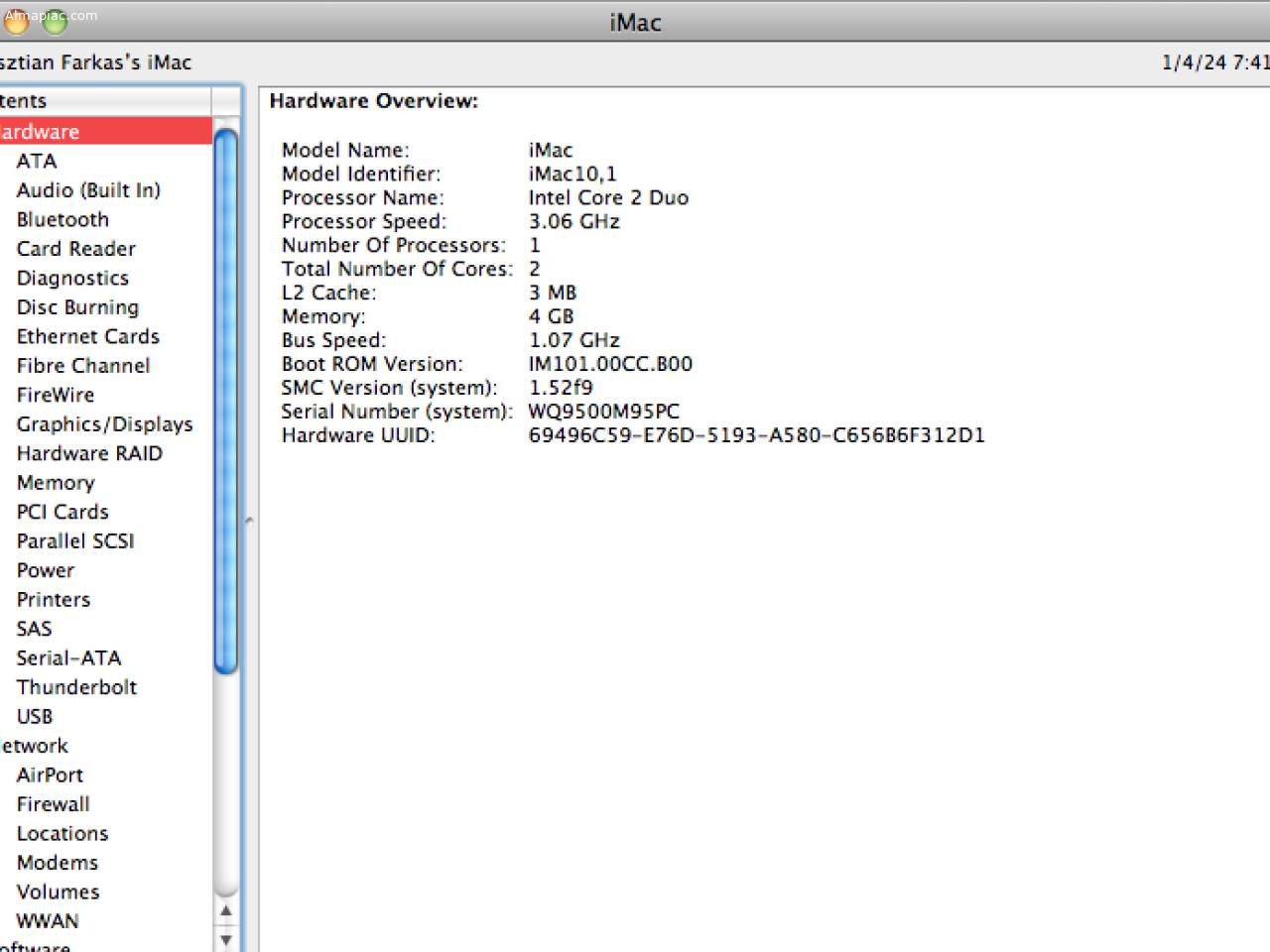Select Card Reader in sidebar
The width and height of the screenshot is (1270, 952).
(76, 249)
